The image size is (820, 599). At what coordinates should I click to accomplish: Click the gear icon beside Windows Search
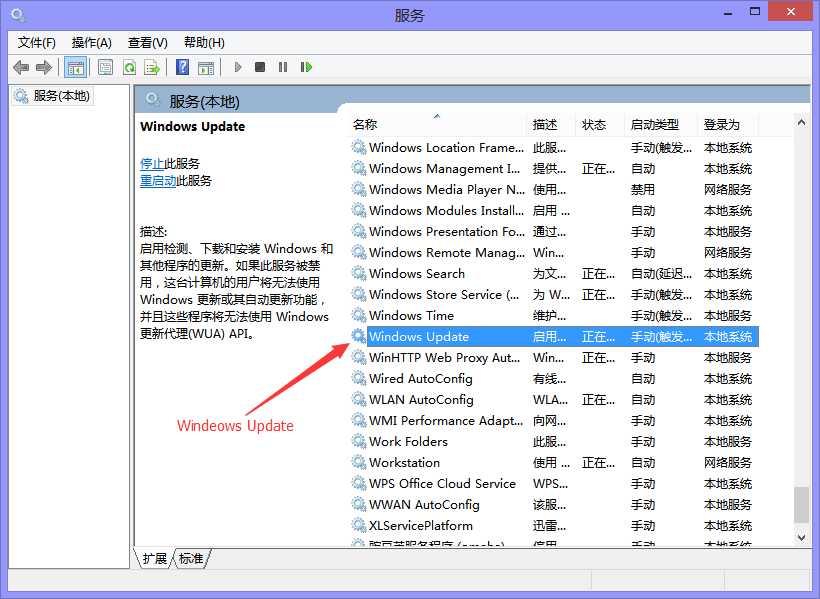(x=358, y=273)
